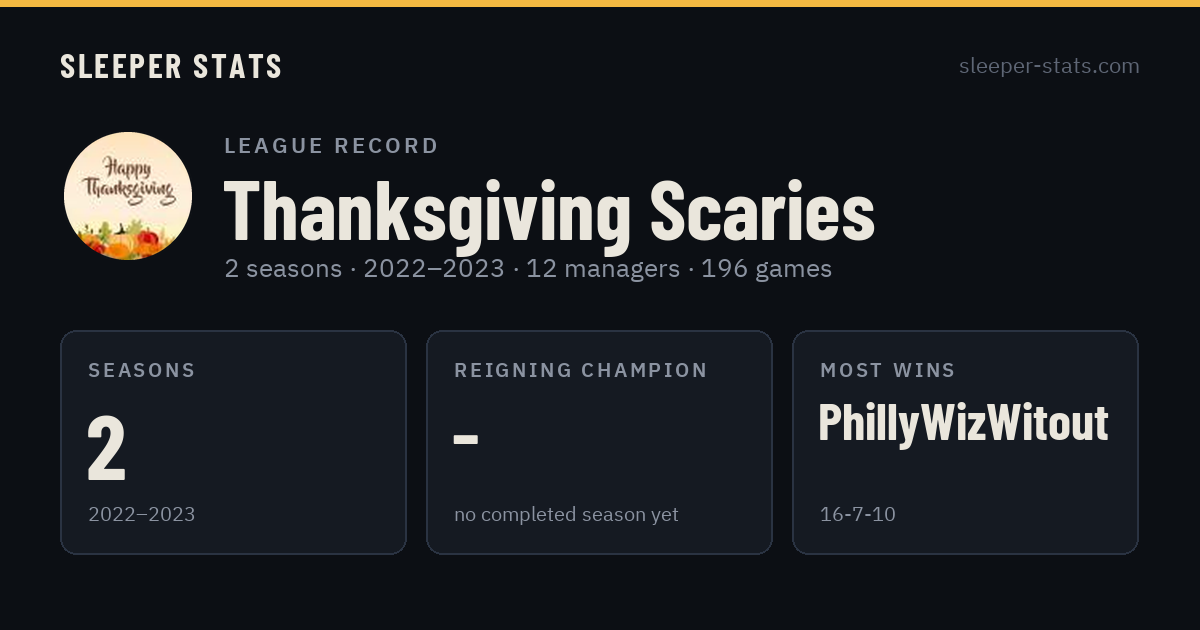This screenshot has width=1200, height=630.
Task: Click the 2022–2023 range under Seasons
Action: (x=141, y=515)
